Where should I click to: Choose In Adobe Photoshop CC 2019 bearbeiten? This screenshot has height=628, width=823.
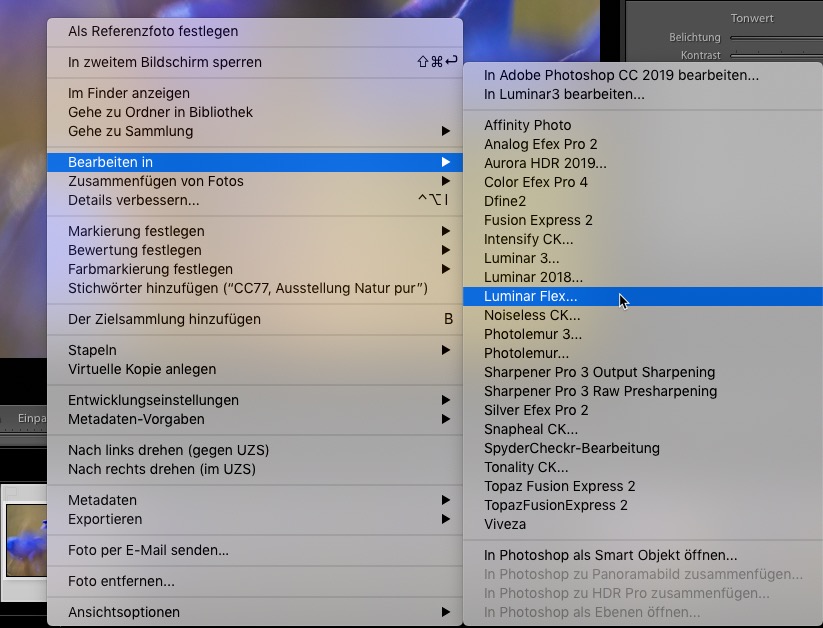pos(620,75)
